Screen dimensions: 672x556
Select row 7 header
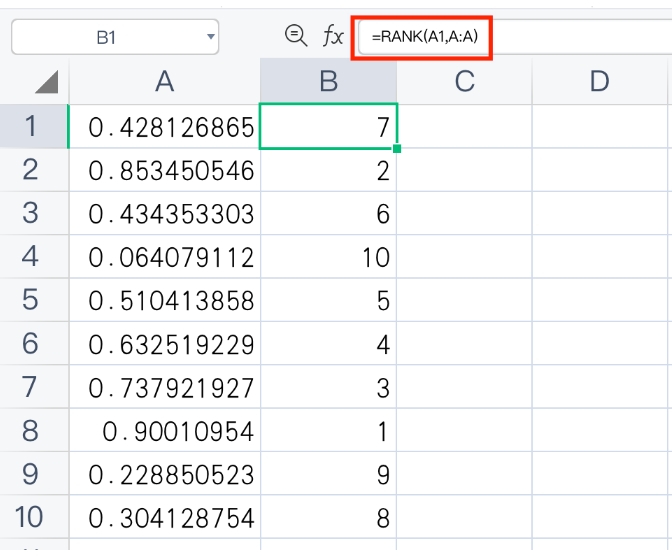(34, 387)
